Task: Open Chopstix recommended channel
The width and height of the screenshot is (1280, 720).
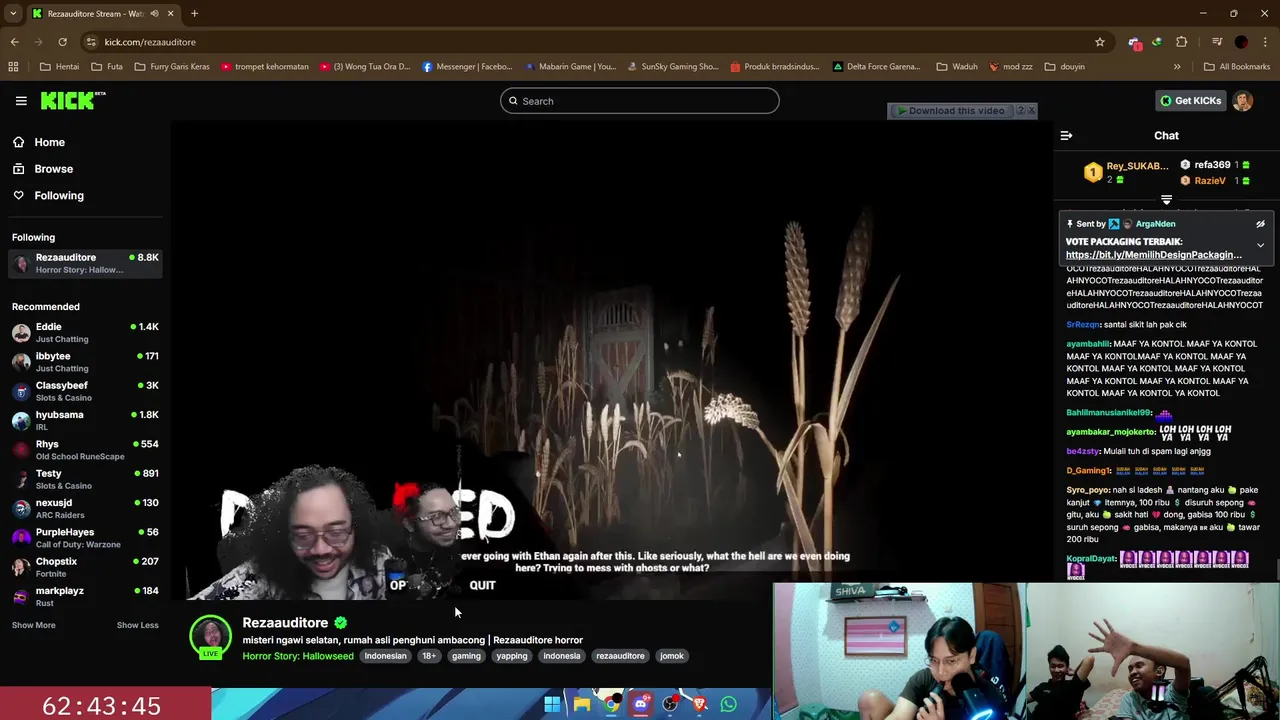Action: (85, 567)
